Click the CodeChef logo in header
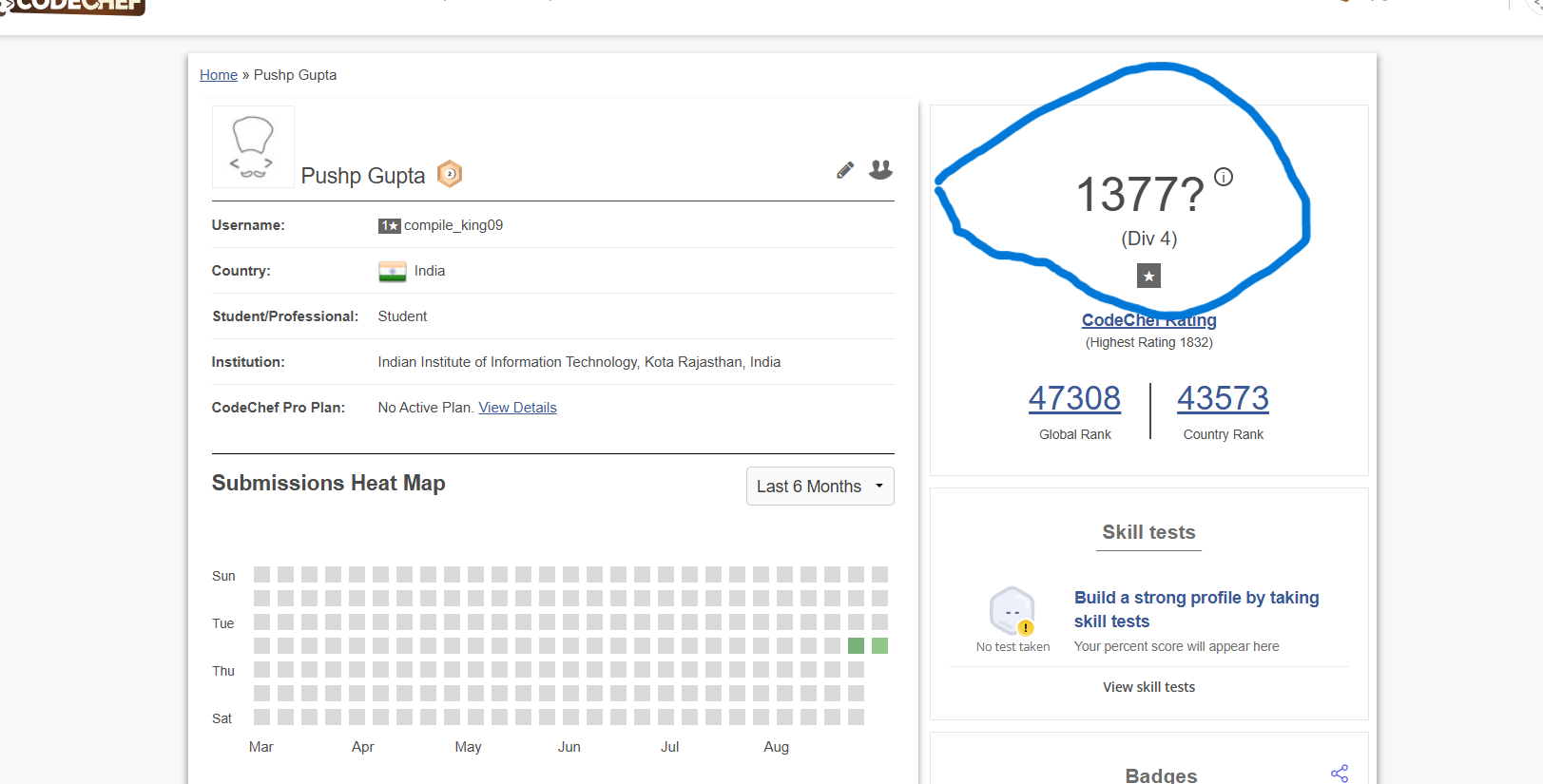Screen dimensions: 1543x784 (72, 8)
